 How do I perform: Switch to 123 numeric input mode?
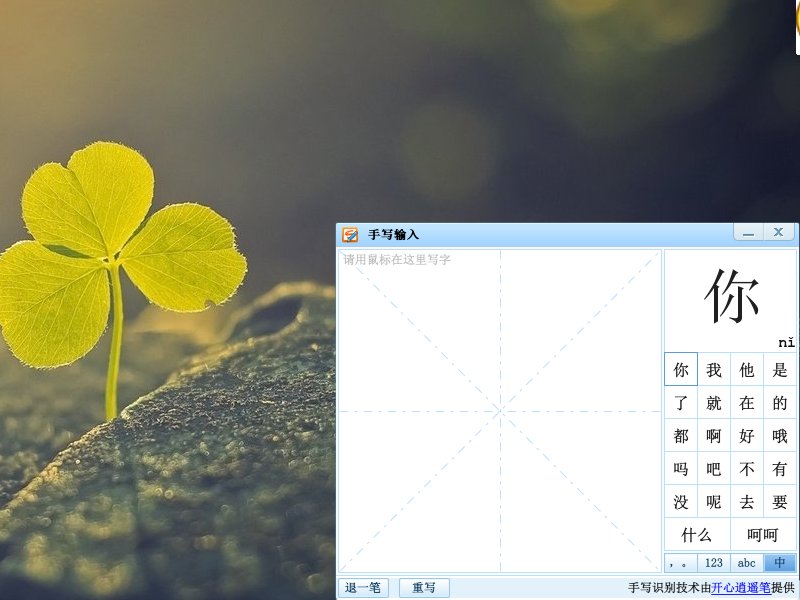pyautogui.click(x=714, y=563)
